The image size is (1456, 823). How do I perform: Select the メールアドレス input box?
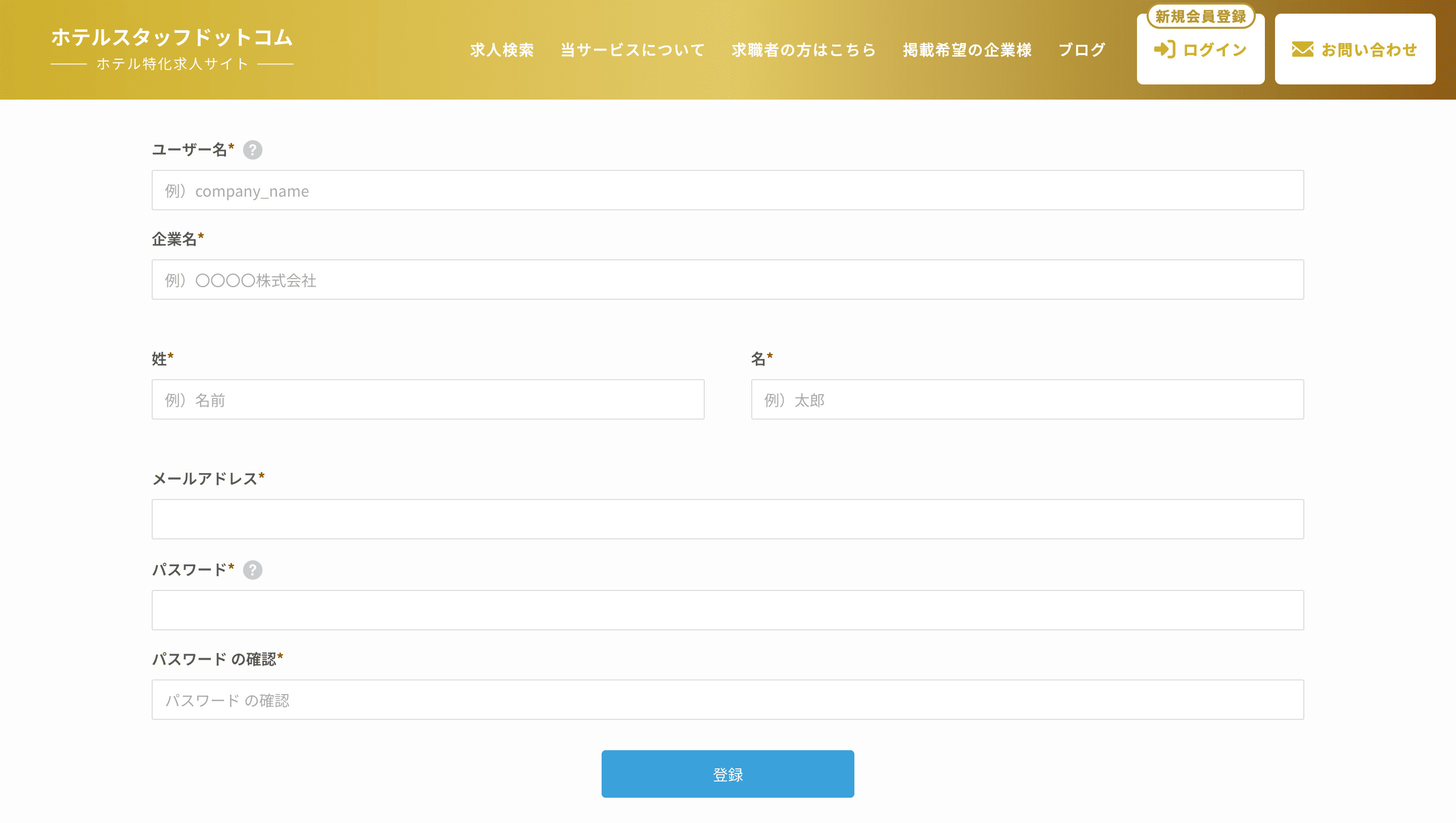[727, 520]
